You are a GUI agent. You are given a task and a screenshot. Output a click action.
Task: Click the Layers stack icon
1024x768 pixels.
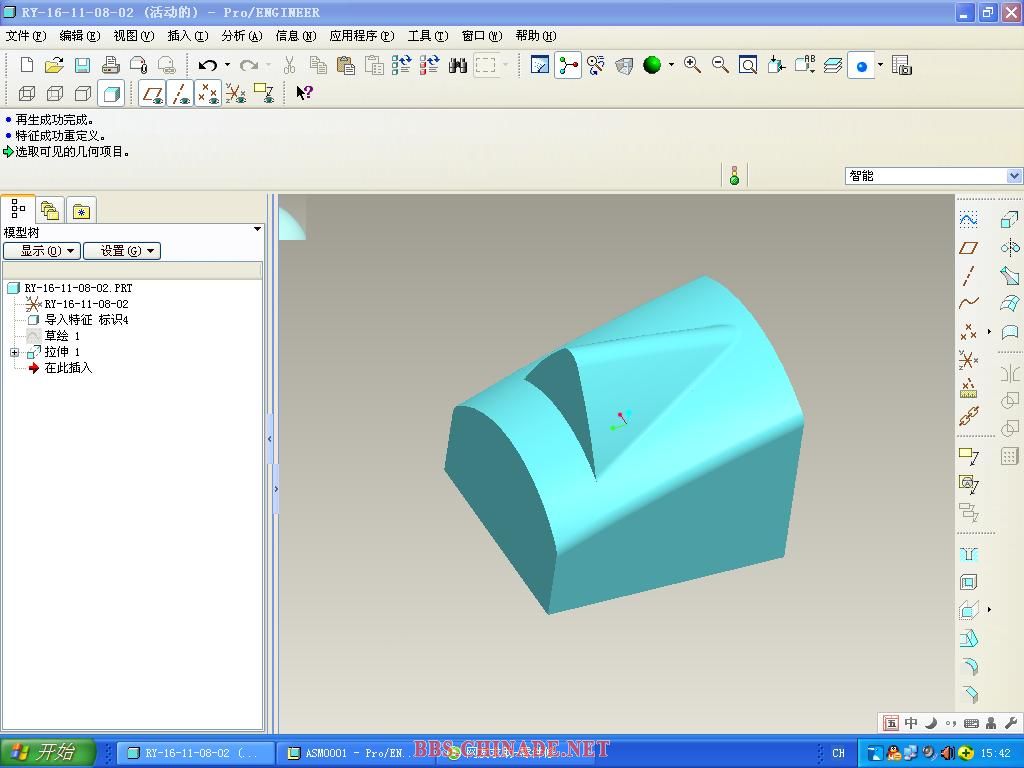(x=833, y=66)
